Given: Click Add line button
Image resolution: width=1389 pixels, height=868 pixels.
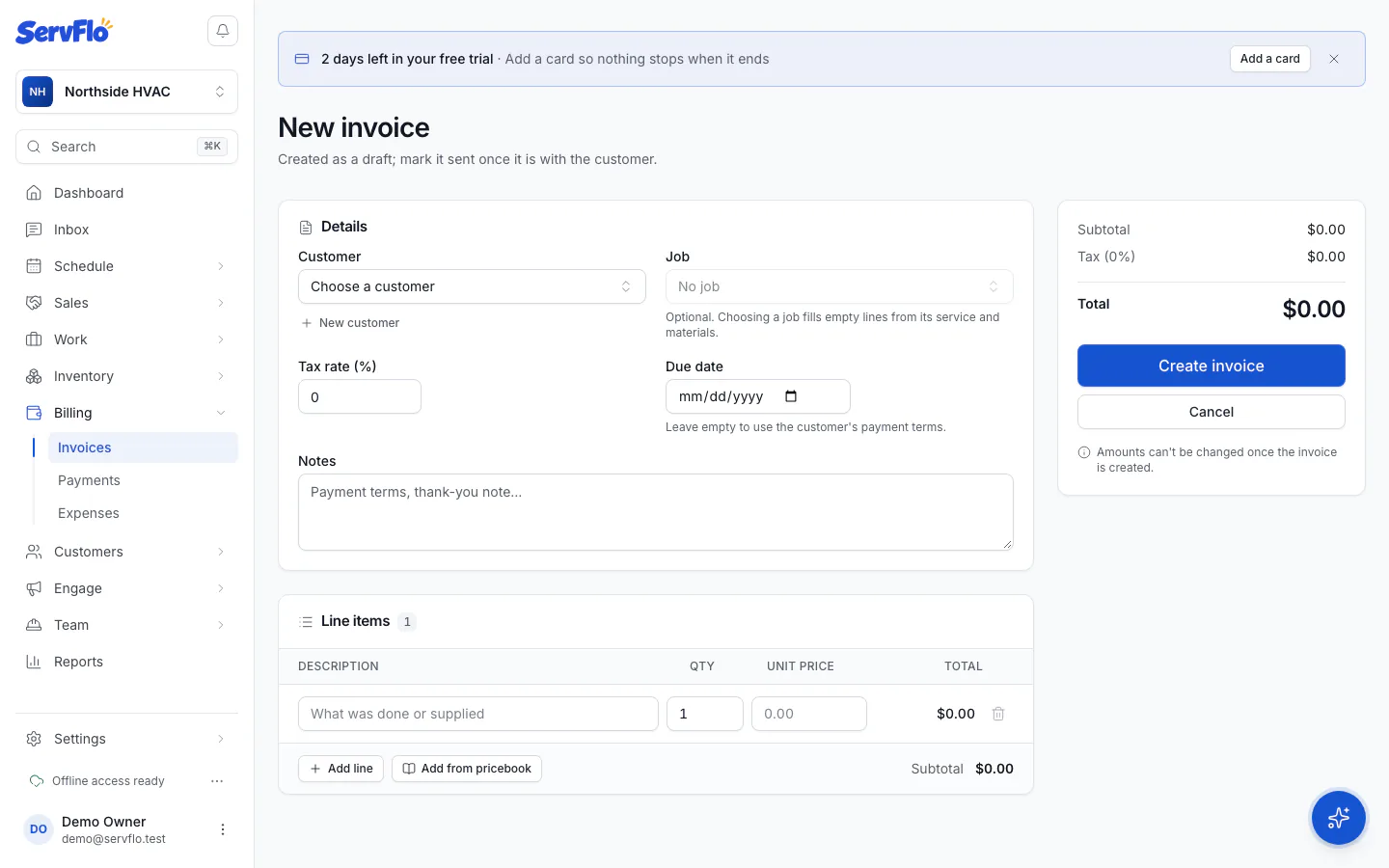Looking at the screenshot, I should (x=341, y=769).
